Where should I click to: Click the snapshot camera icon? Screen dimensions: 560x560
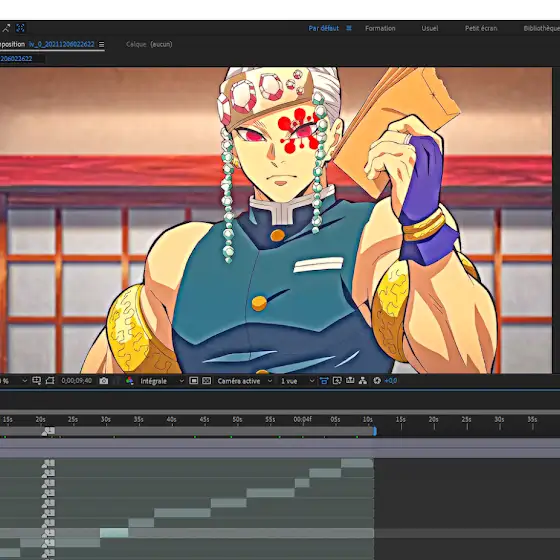point(104,381)
